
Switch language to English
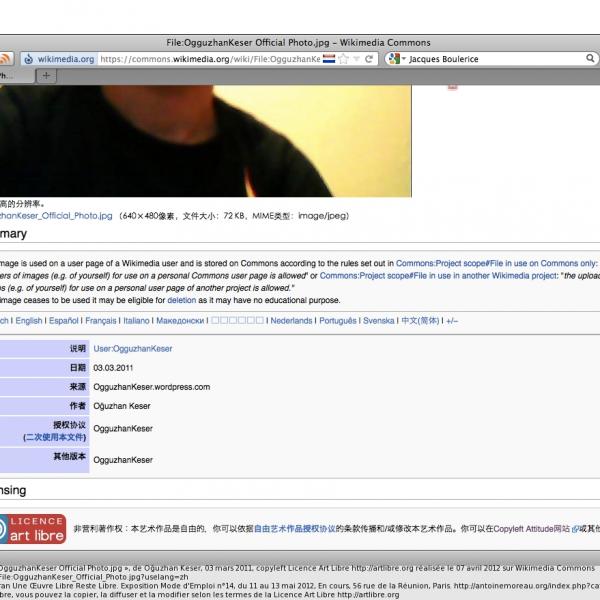(x=29, y=321)
